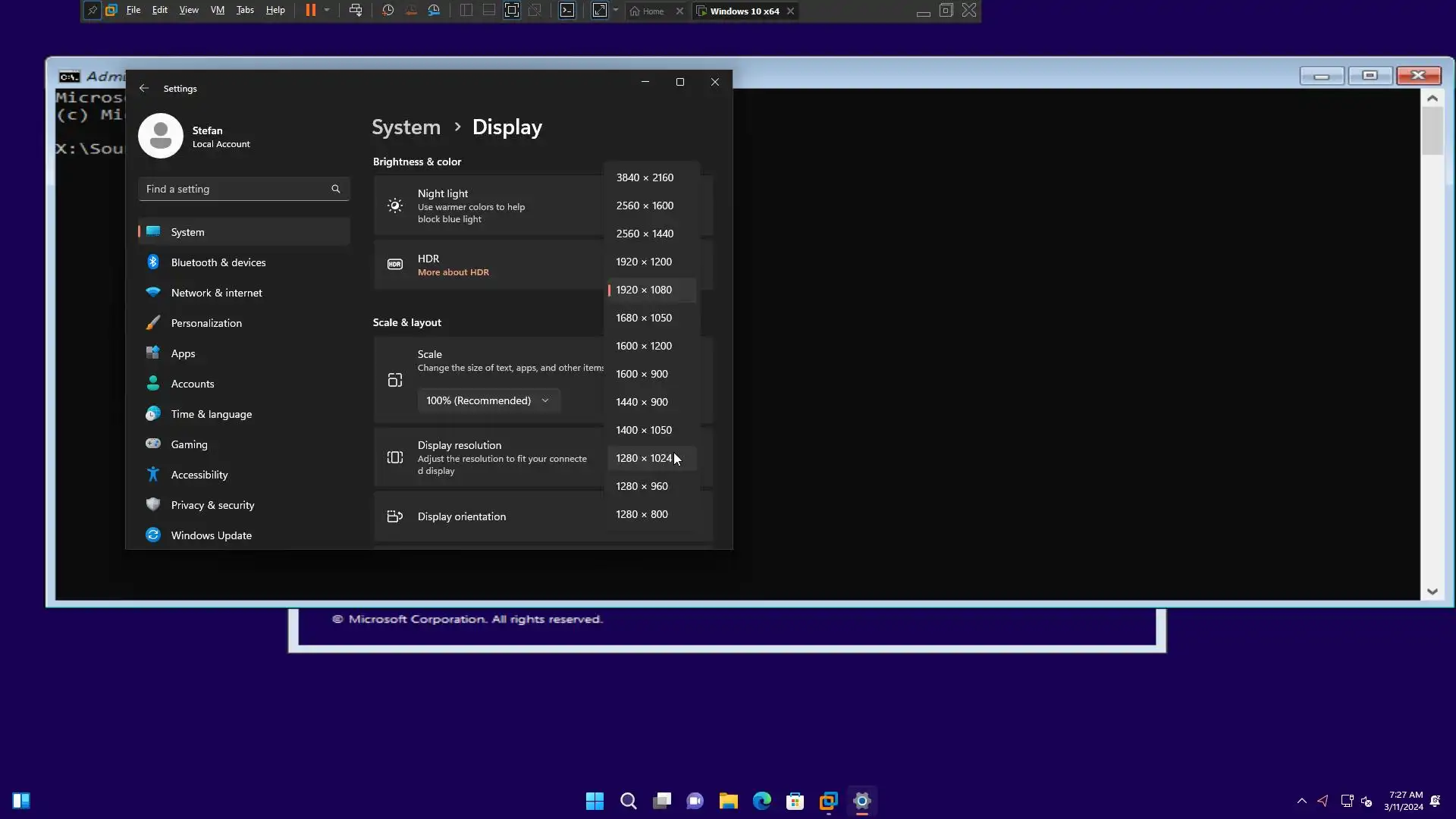Image resolution: width=1456 pixels, height=819 pixels.
Task: Click the More about HDR link
Action: tap(453, 272)
